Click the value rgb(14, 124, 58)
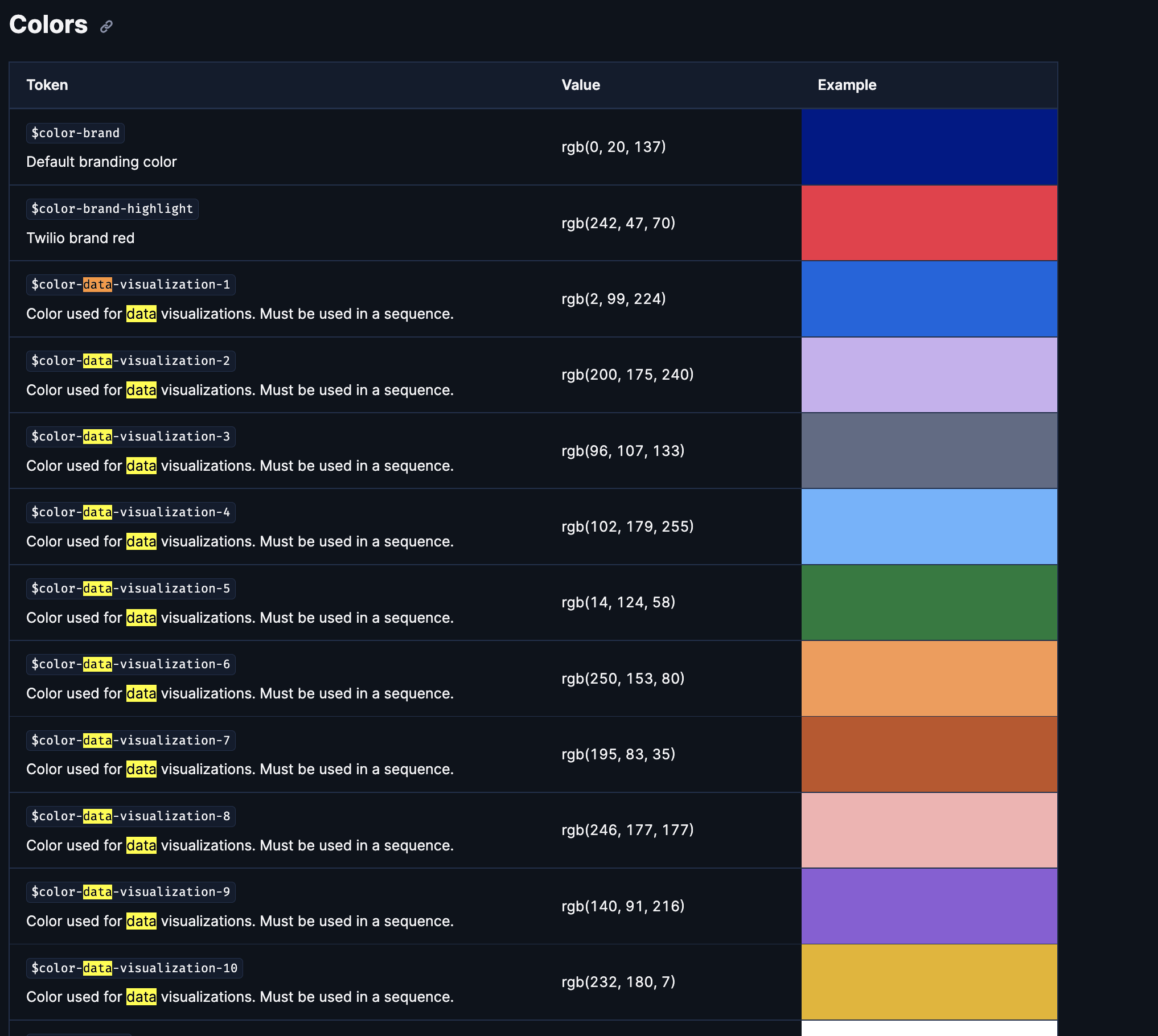The height and width of the screenshot is (1036, 1158). 618,602
